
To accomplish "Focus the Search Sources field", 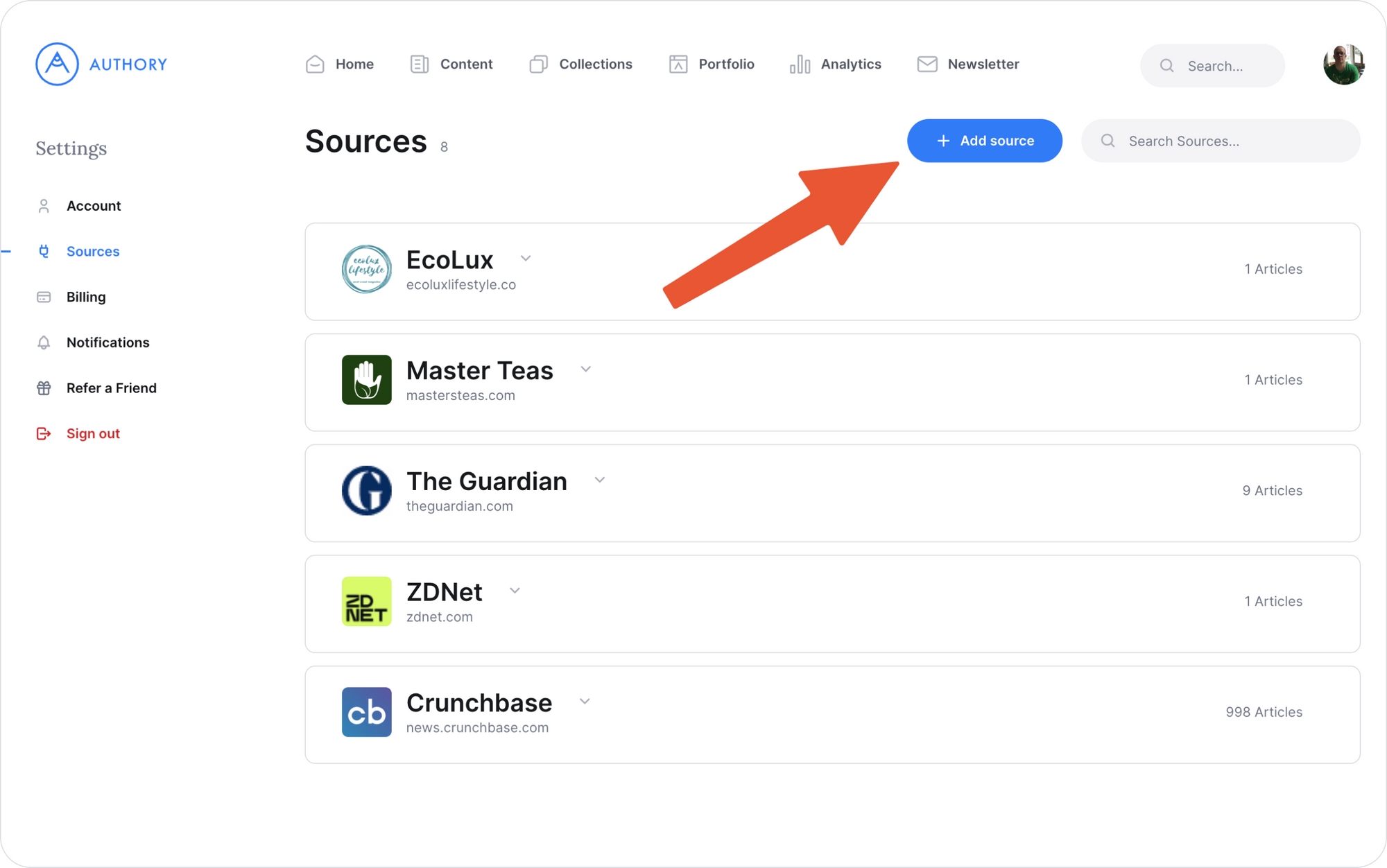I will pos(1221,141).
